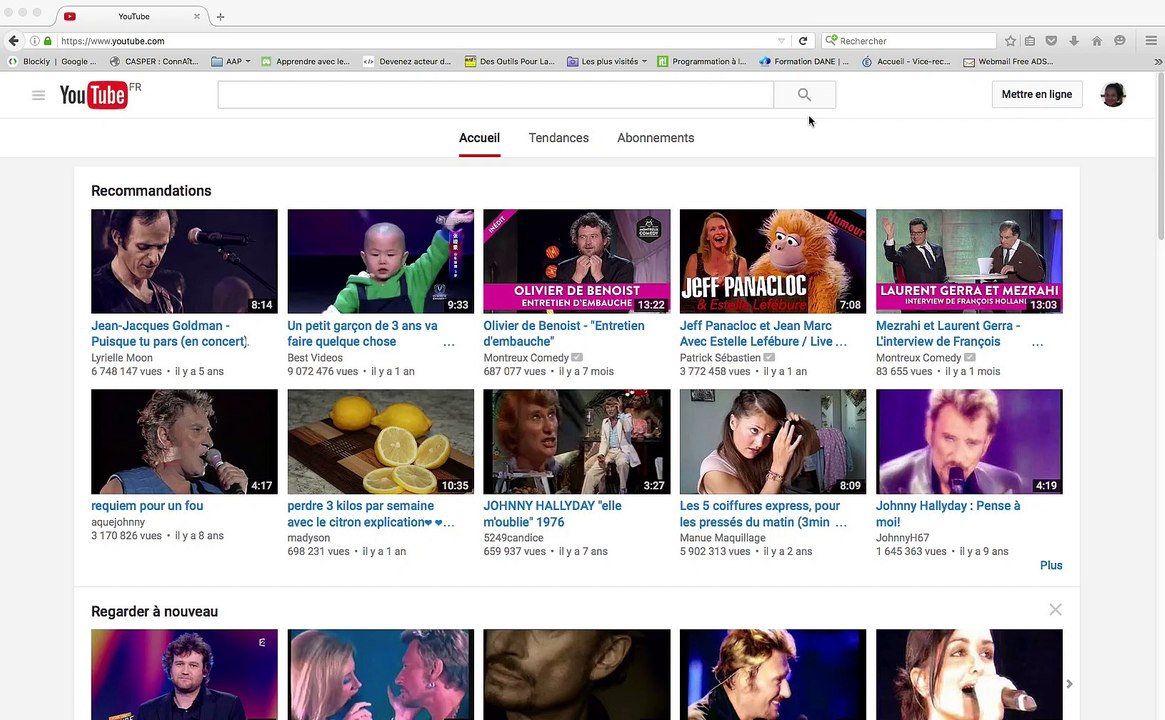Switch to the Accueil tab

click(479, 138)
